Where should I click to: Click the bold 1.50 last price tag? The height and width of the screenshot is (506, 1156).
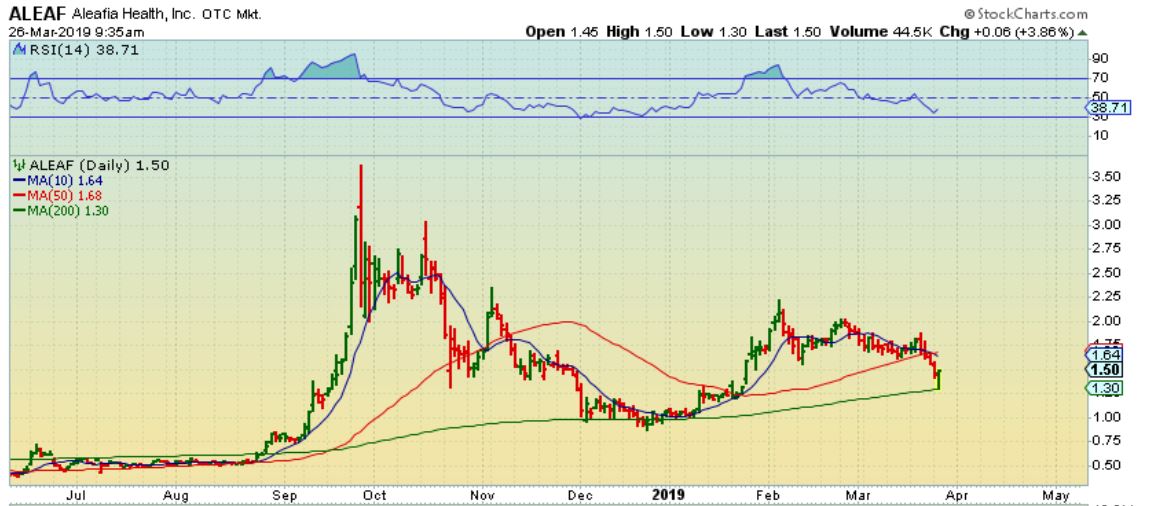click(x=1105, y=370)
